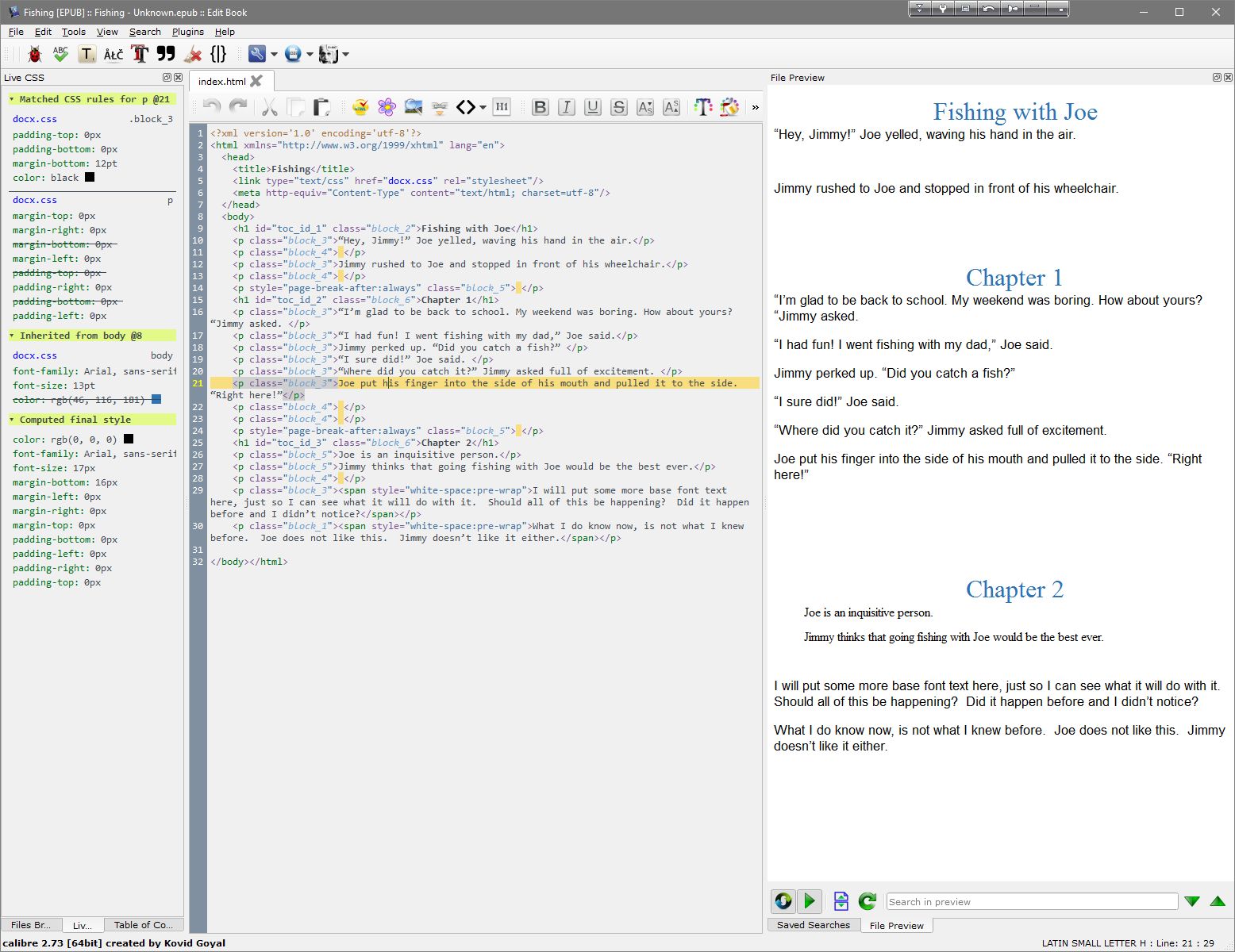Open docx.css link for .block_3 rule

(x=35, y=119)
